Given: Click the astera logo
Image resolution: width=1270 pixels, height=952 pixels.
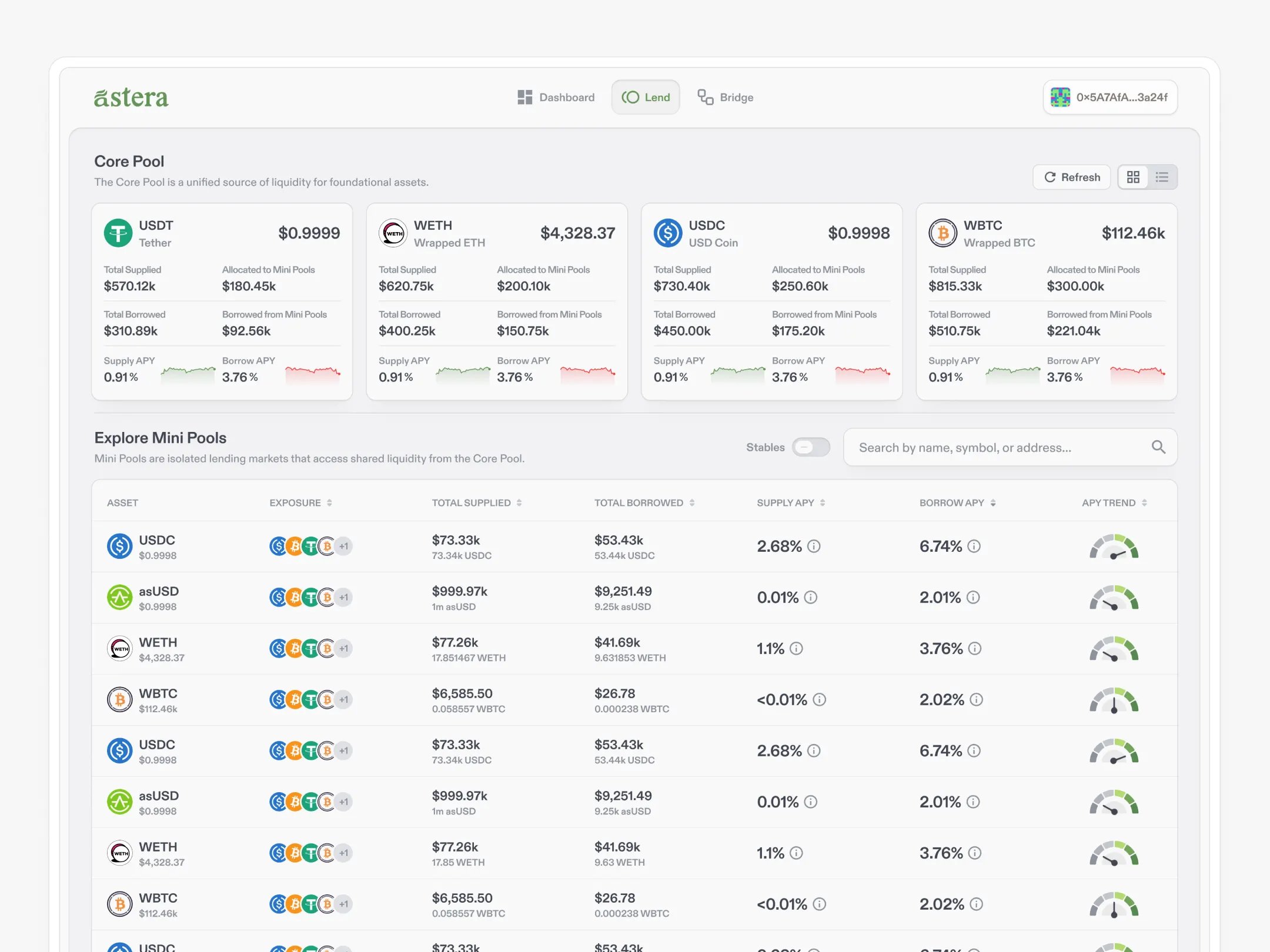Looking at the screenshot, I should [x=131, y=98].
